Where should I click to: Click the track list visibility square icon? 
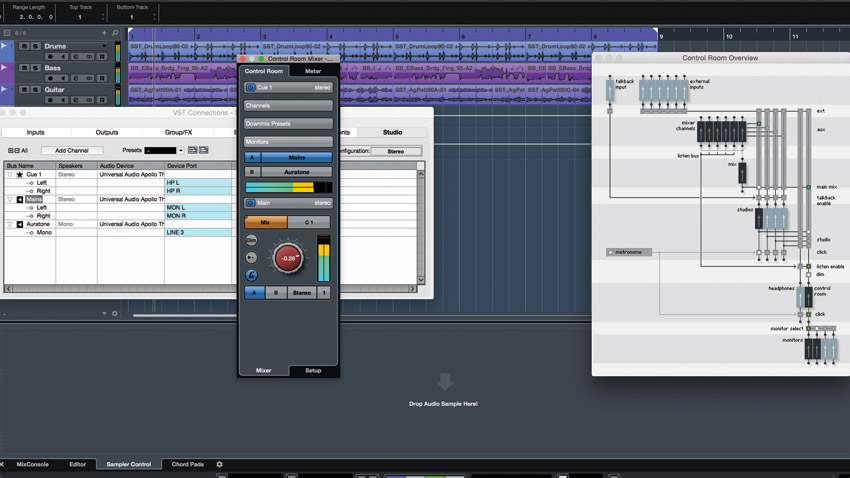(x=7, y=33)
